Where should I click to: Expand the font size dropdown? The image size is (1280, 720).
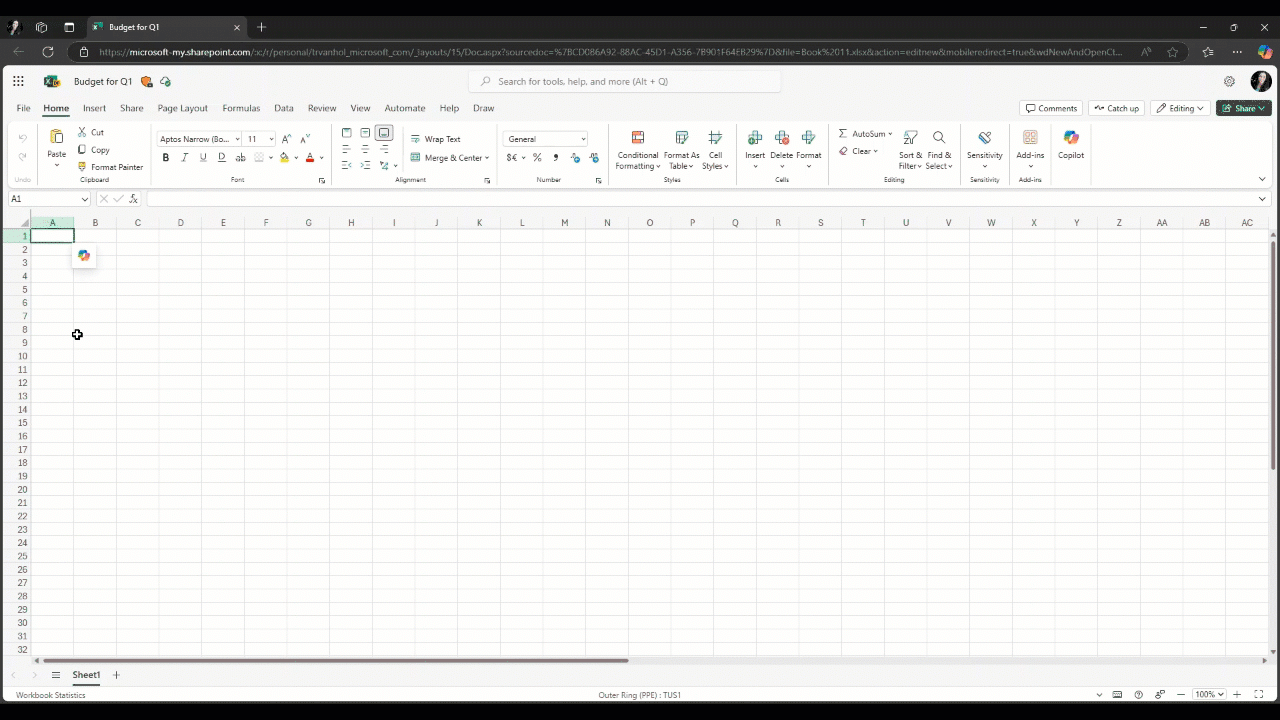click(270, 139)
